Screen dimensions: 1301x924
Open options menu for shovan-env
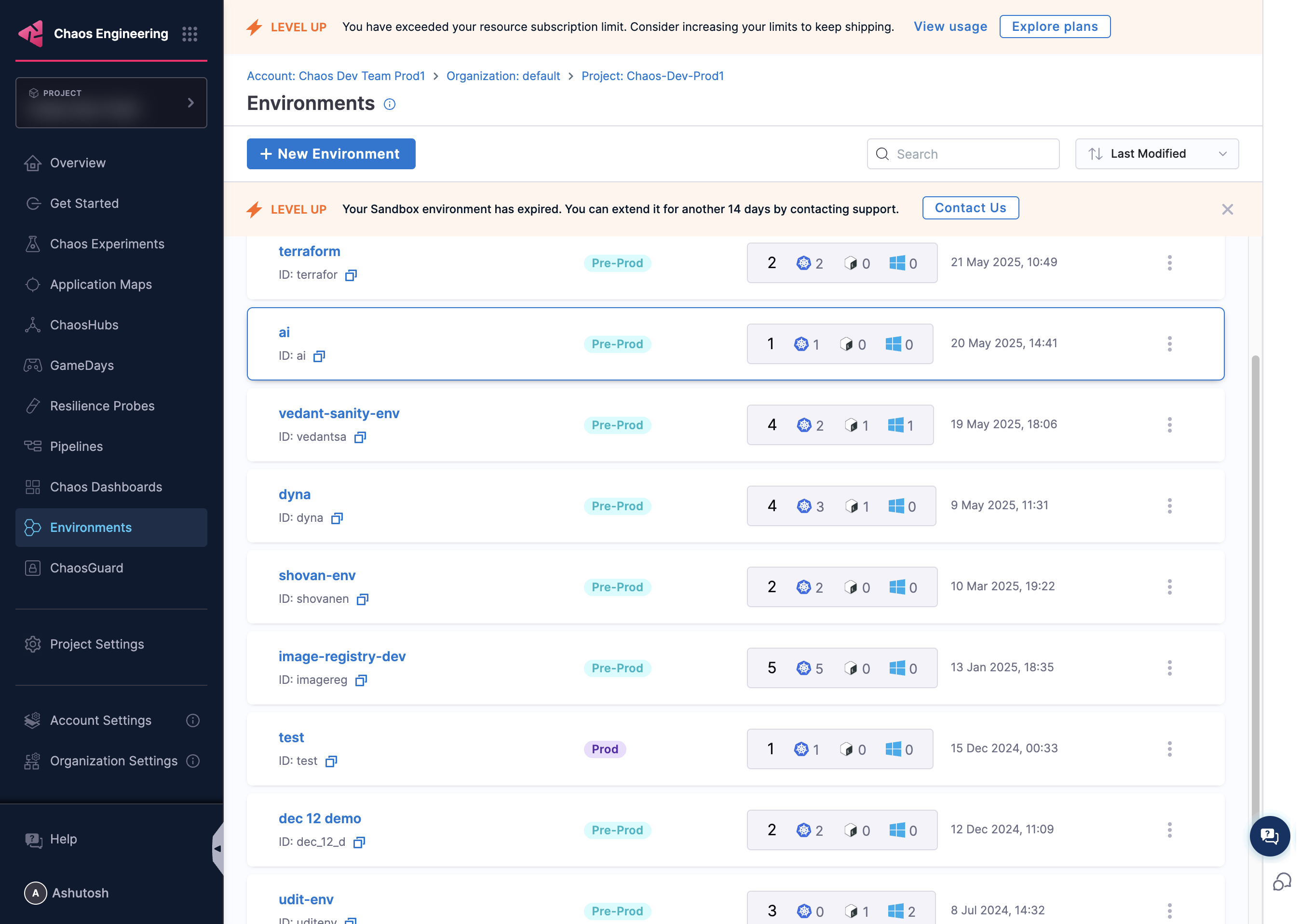[1169, 586]
